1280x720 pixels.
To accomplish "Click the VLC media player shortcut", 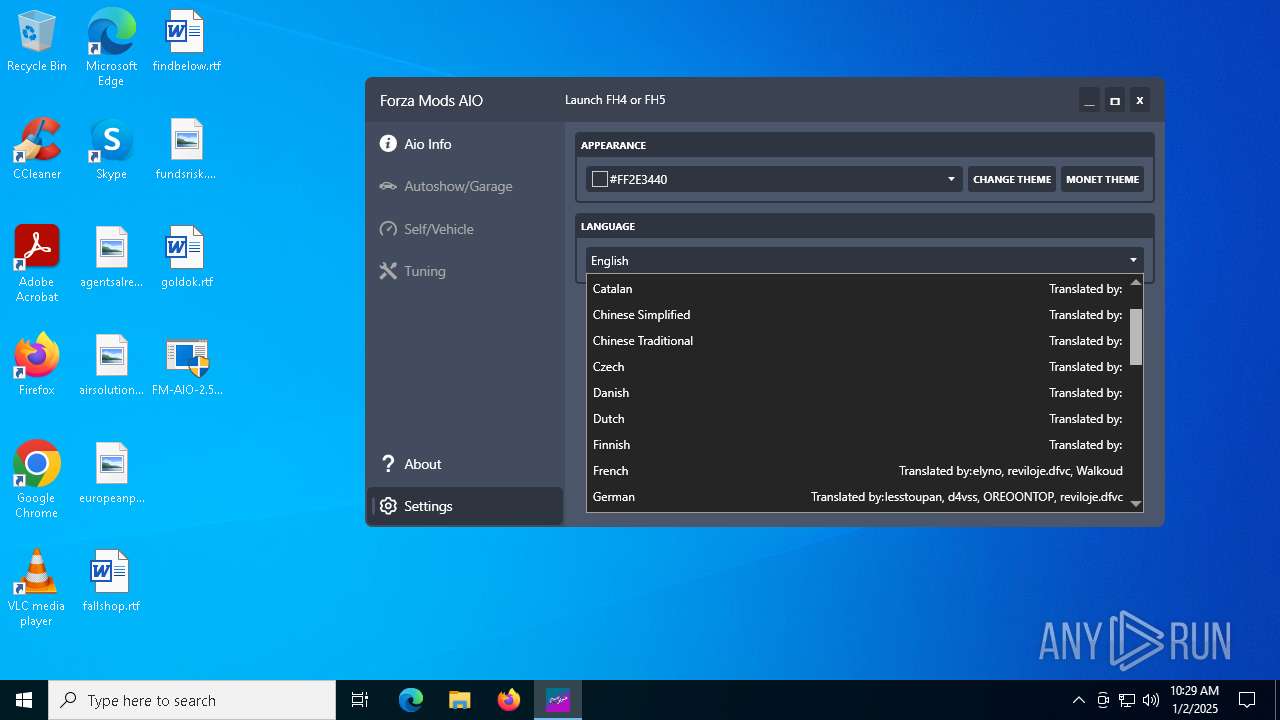I will pyautogui.click(x=37, y=588).
